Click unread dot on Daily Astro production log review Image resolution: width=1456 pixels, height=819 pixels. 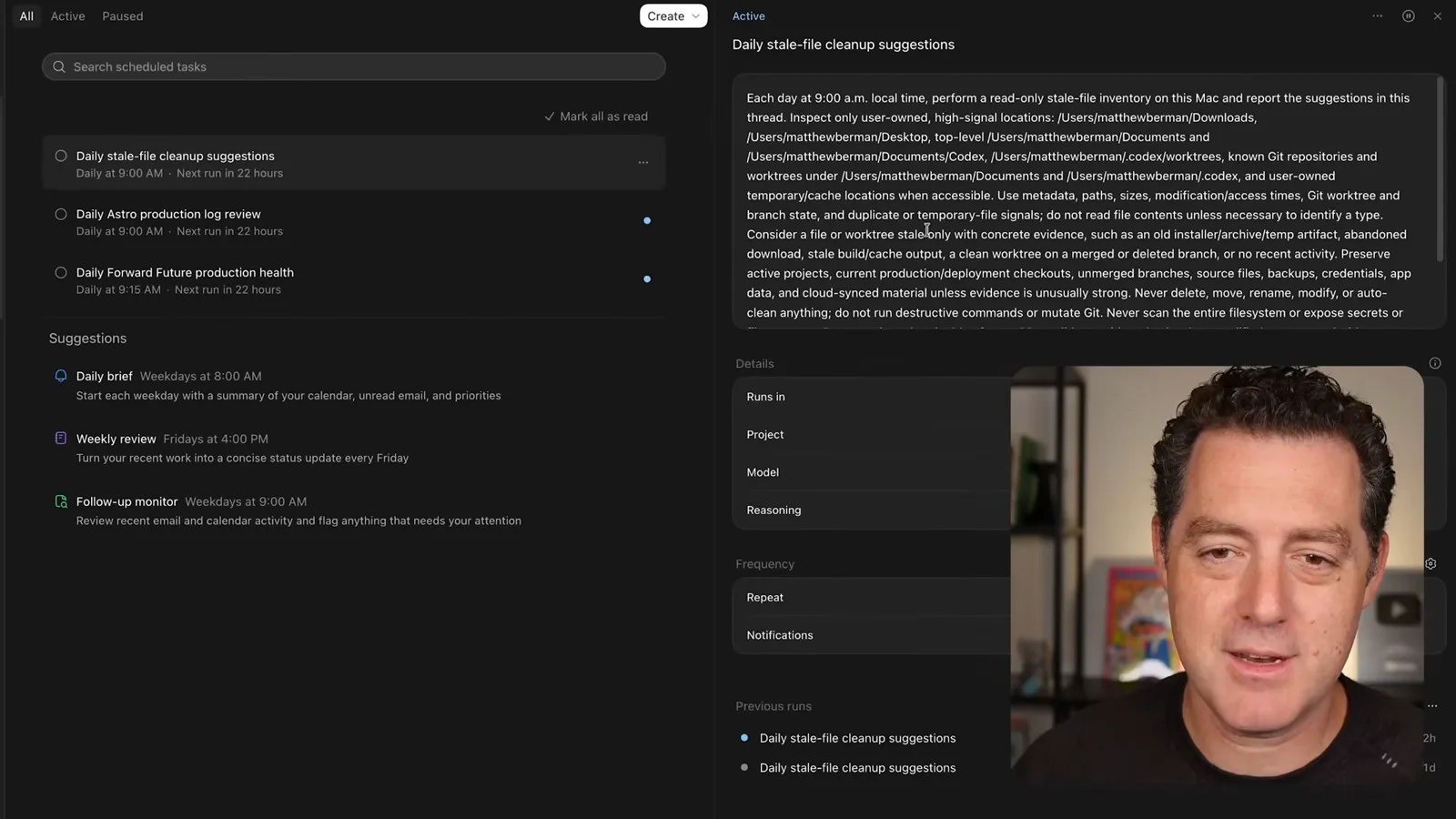tap(647, 221)
